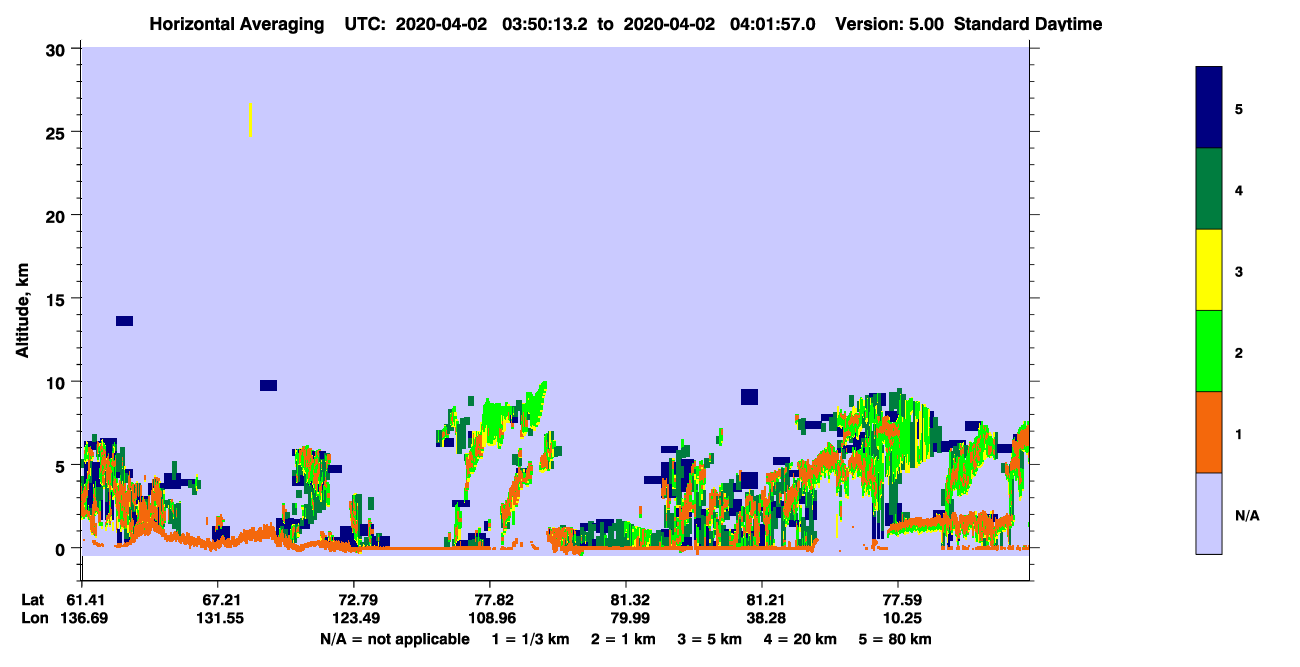
Task: Click the y-axis tick label 25
Action: pos(58,132)
